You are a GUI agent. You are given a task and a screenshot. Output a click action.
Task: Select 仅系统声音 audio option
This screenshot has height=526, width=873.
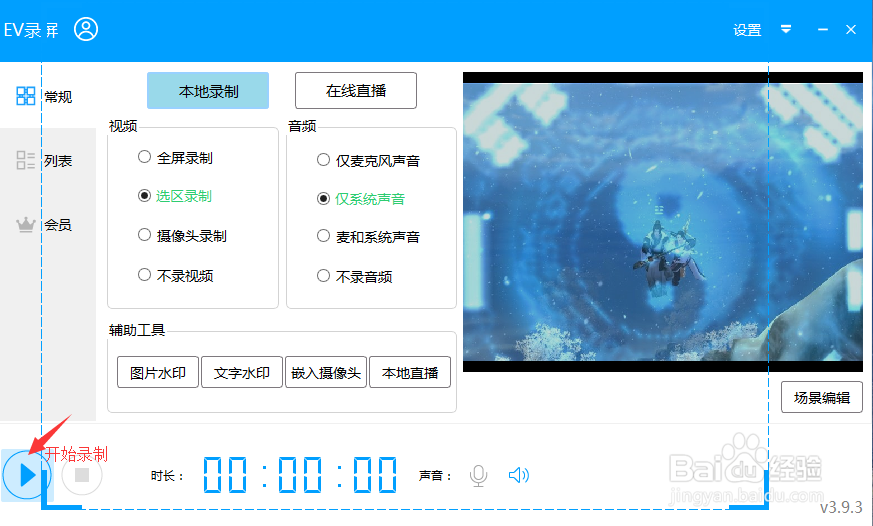(x=361, y=199)
